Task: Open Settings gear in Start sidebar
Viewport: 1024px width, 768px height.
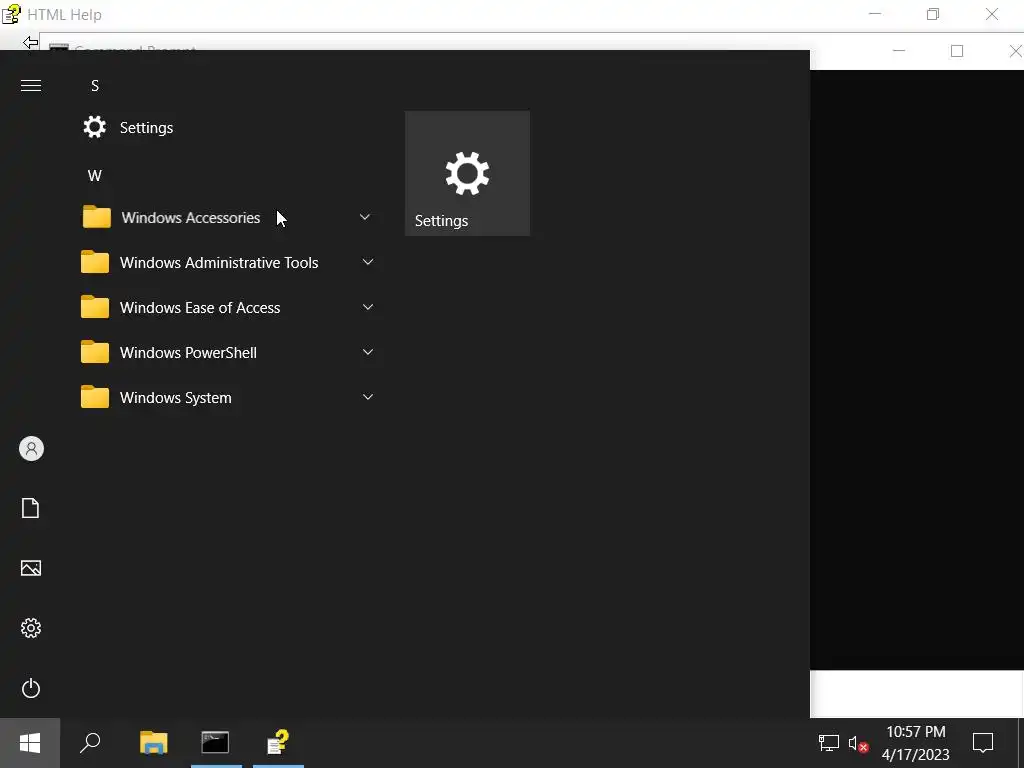Action: coord(31,628)
